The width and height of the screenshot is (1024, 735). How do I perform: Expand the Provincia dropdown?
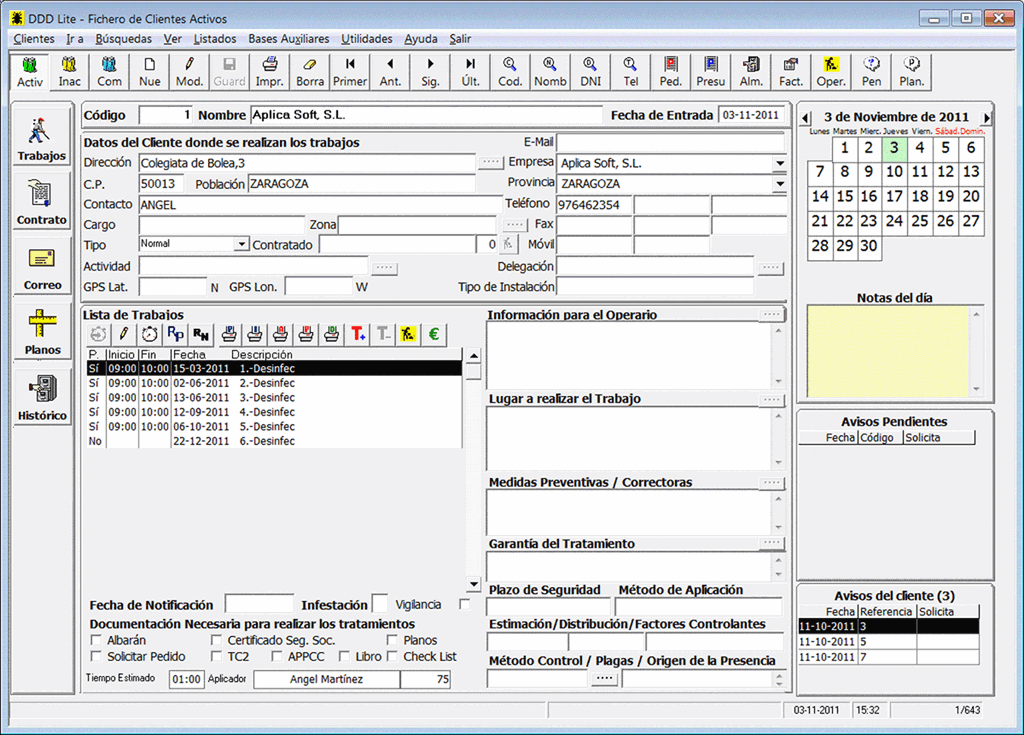(x=779, y=184)
